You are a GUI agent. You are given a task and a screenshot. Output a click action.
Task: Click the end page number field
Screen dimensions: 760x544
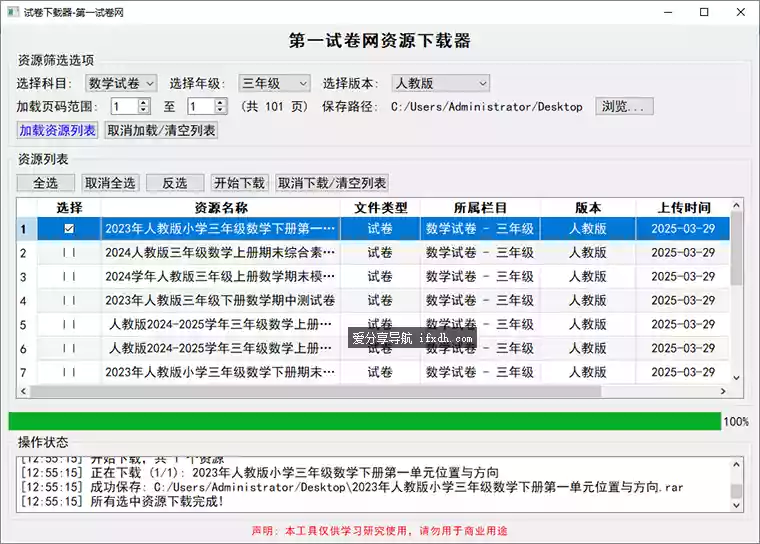pos(202,106)
